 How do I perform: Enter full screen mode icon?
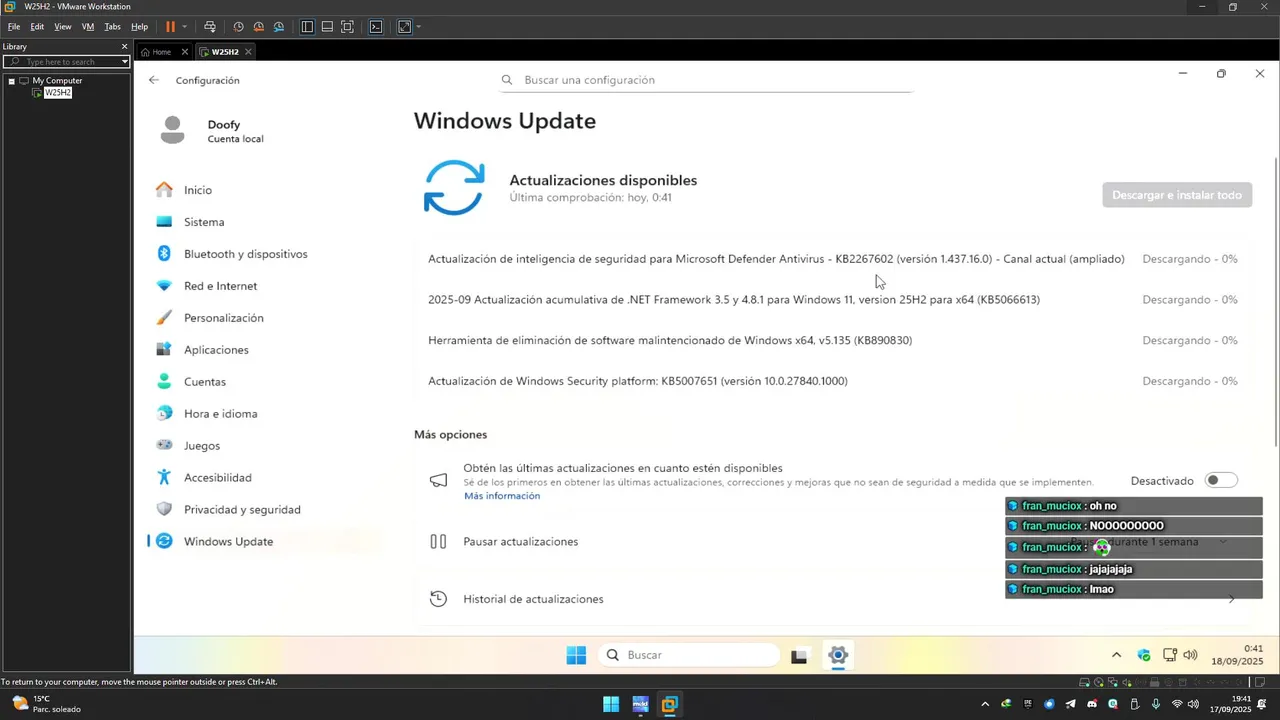pos(347,27)
